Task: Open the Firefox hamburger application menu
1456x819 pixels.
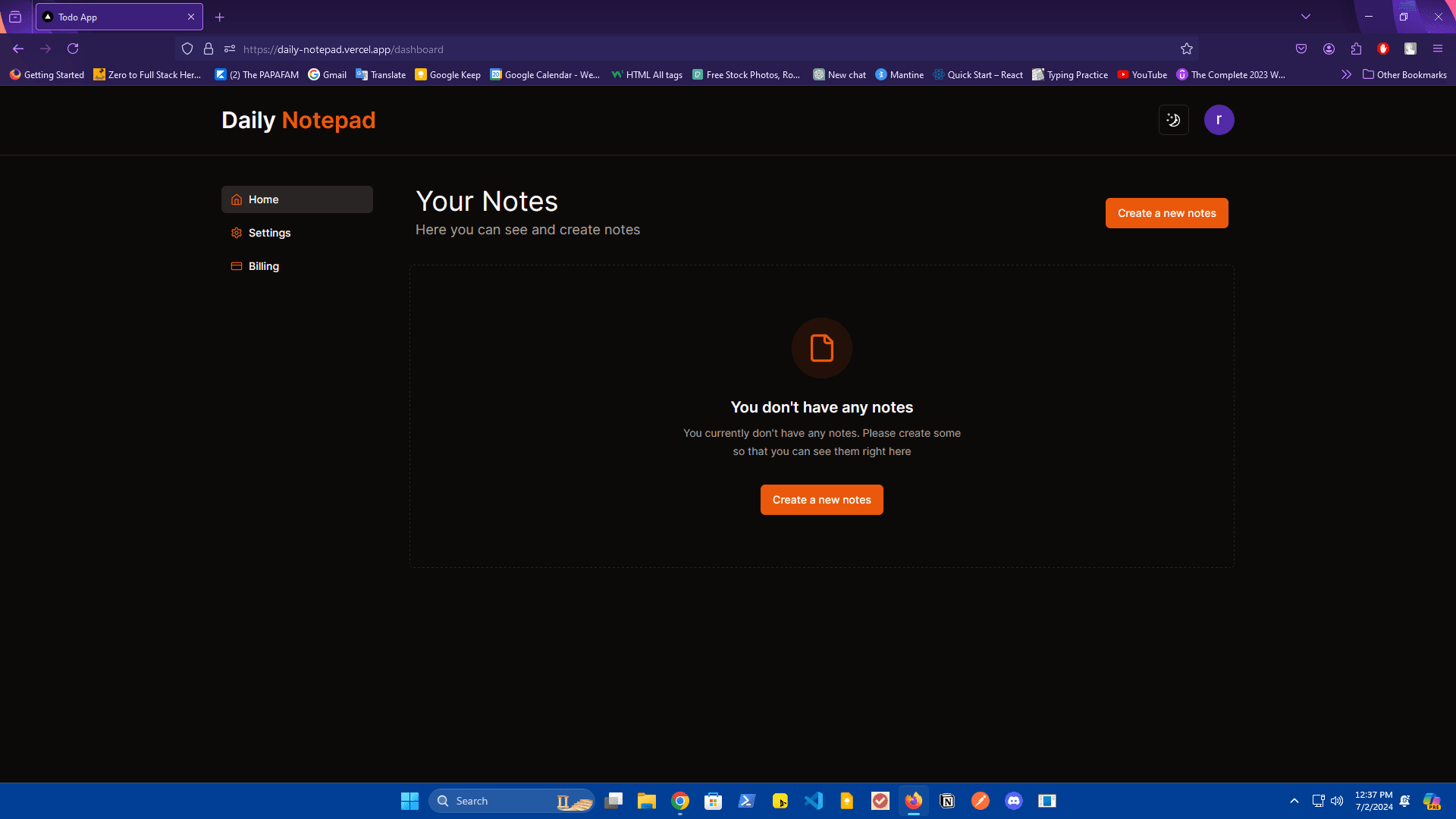Action: pyautogui.click(x=1437, y=49)
